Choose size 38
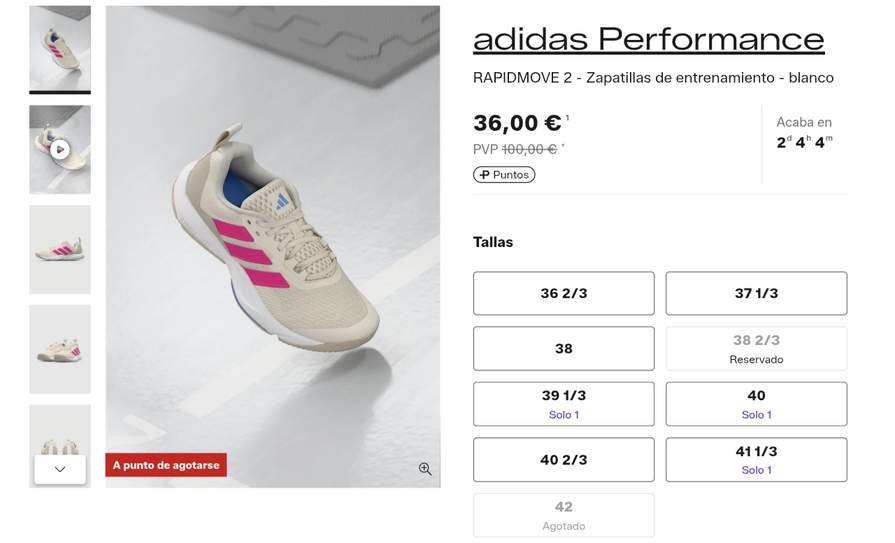The image size is (895, 543). tap(563, 349)
